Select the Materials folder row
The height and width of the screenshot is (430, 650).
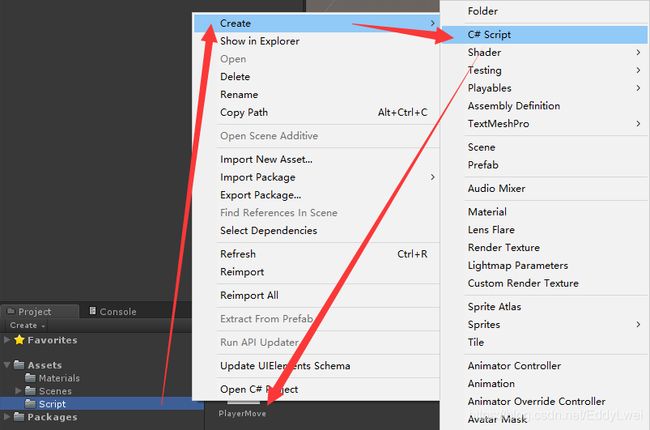click(102, 378)
